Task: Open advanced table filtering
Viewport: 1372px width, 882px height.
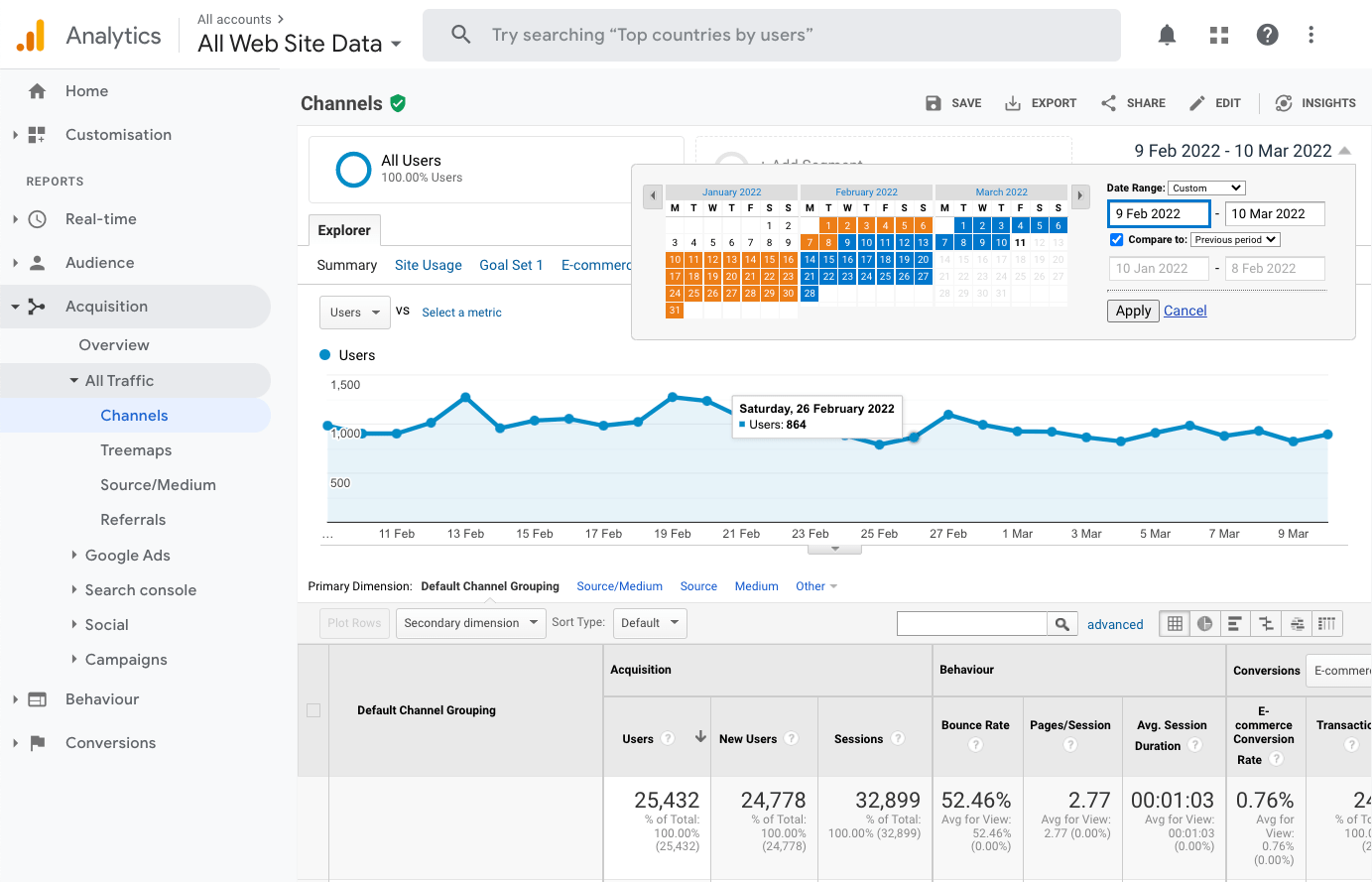Action: 1115,624
